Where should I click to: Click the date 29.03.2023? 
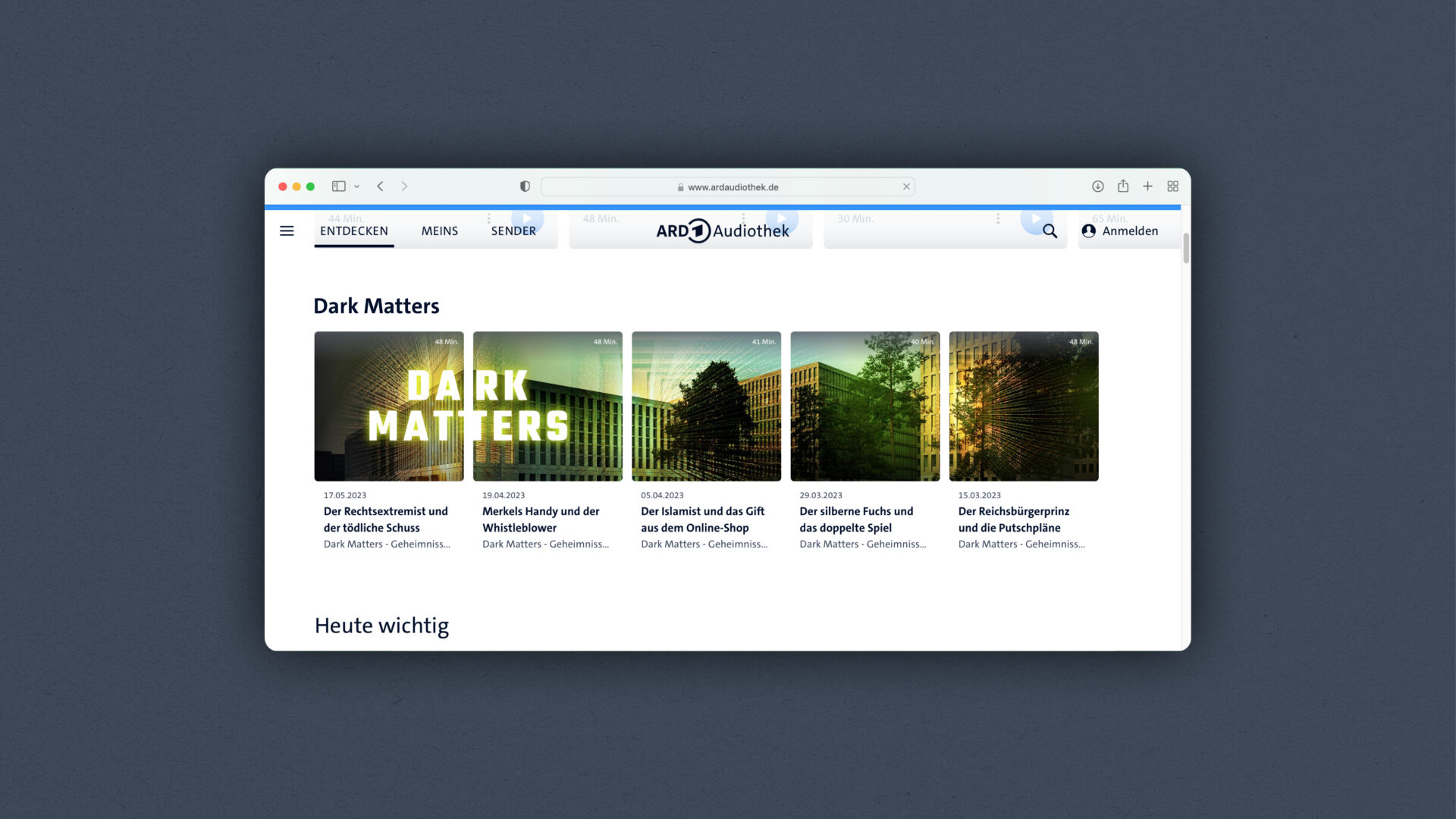821,495
